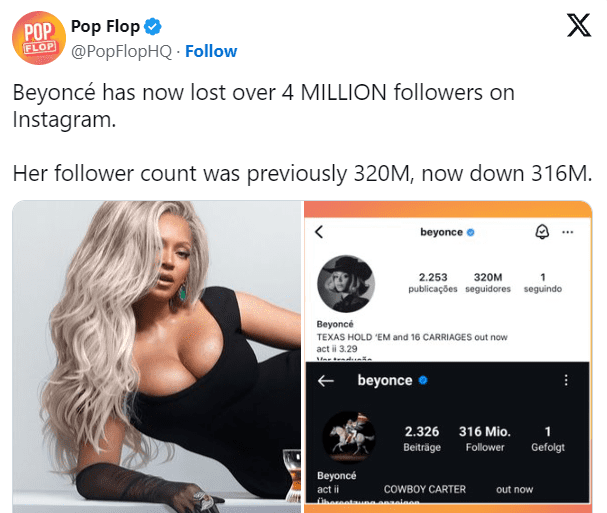This screenshot has width=607, height=513.
Task: Click the three-dot horizontal menu in light profile
Action: coord(568,232)
